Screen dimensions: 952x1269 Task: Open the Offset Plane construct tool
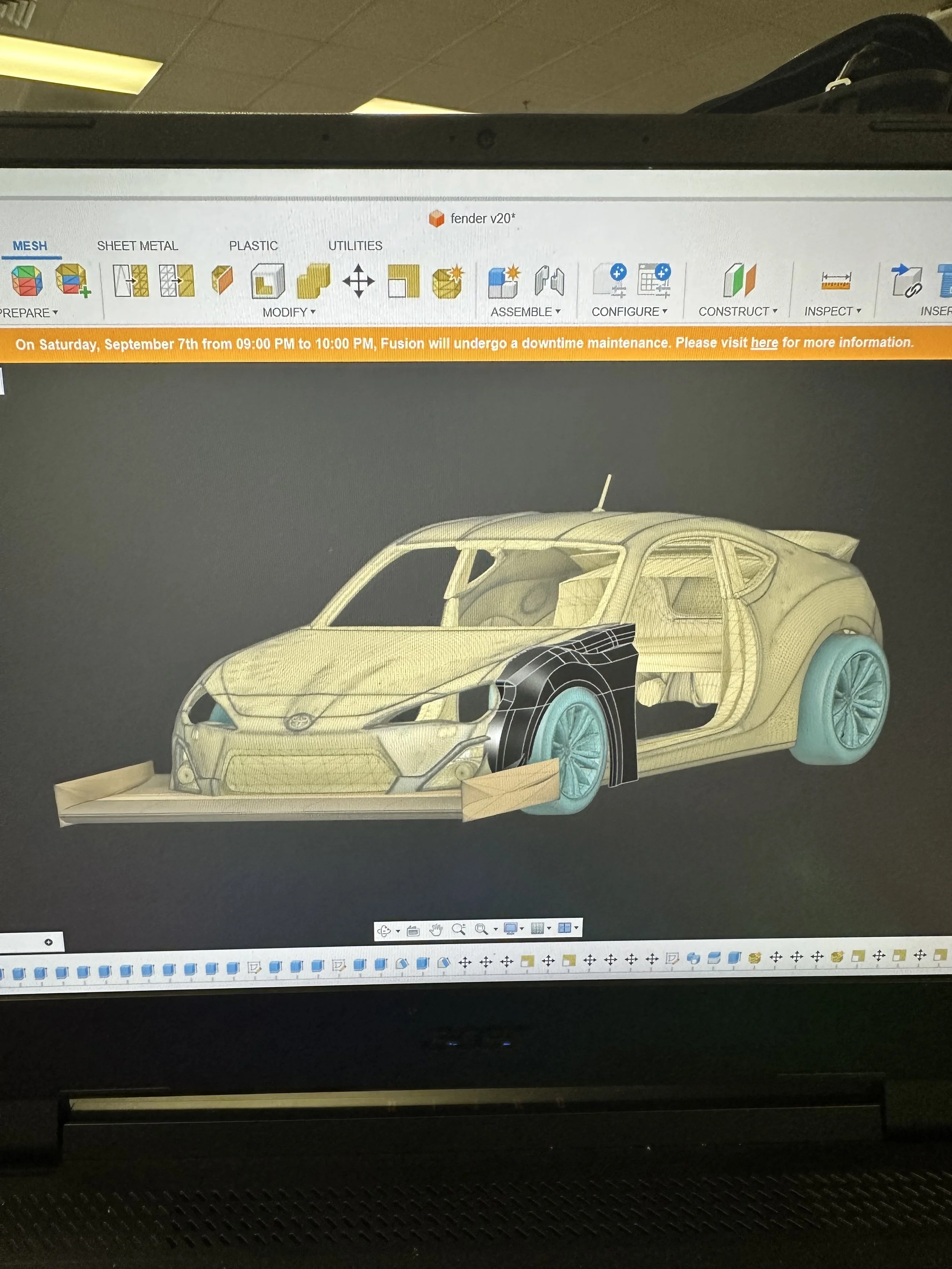(x=740, y=280)
